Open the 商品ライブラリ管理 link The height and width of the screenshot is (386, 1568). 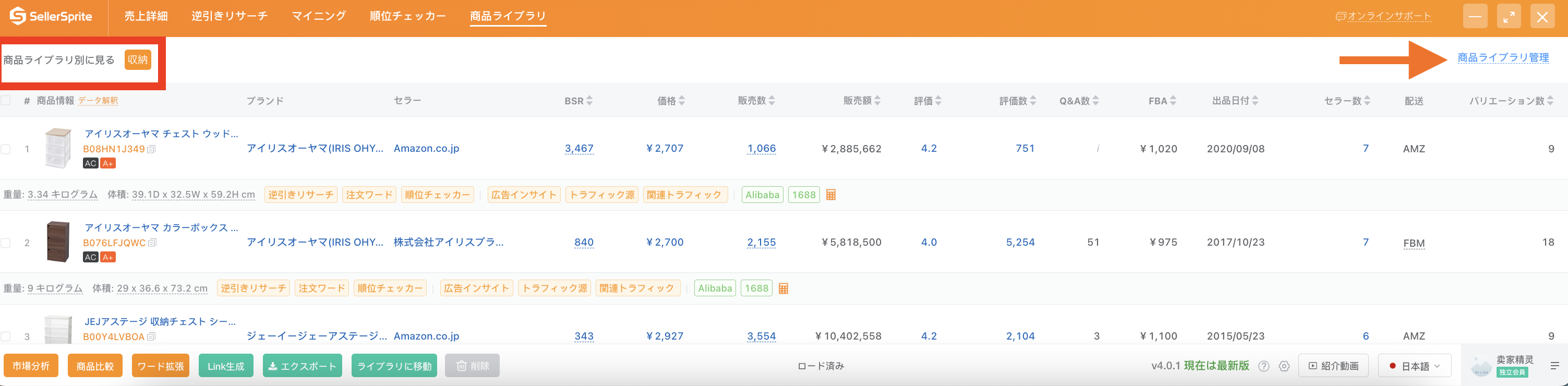tap(1503, 58)
